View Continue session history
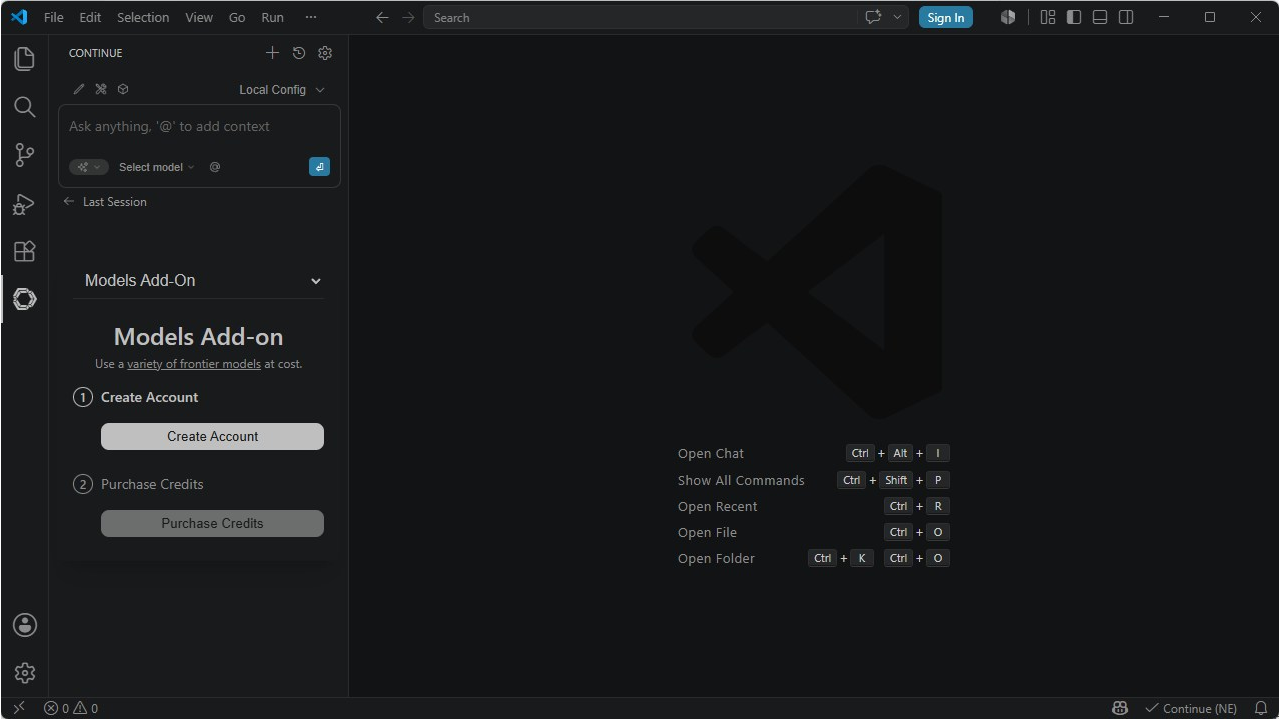The width and height of the screenshot is (1280, 720). (x=298, y=53)
